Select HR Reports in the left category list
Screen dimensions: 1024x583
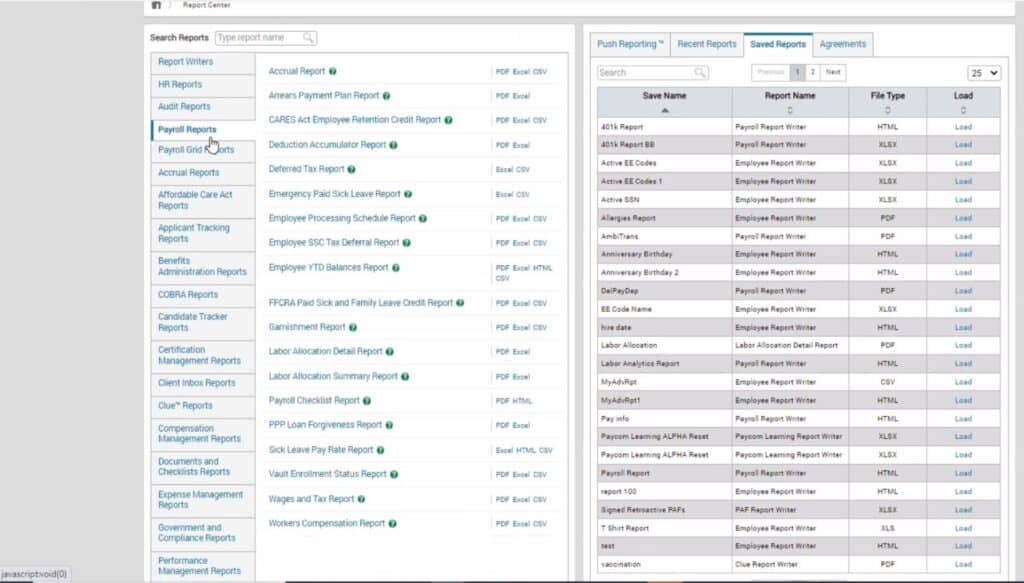coord(180,85)
